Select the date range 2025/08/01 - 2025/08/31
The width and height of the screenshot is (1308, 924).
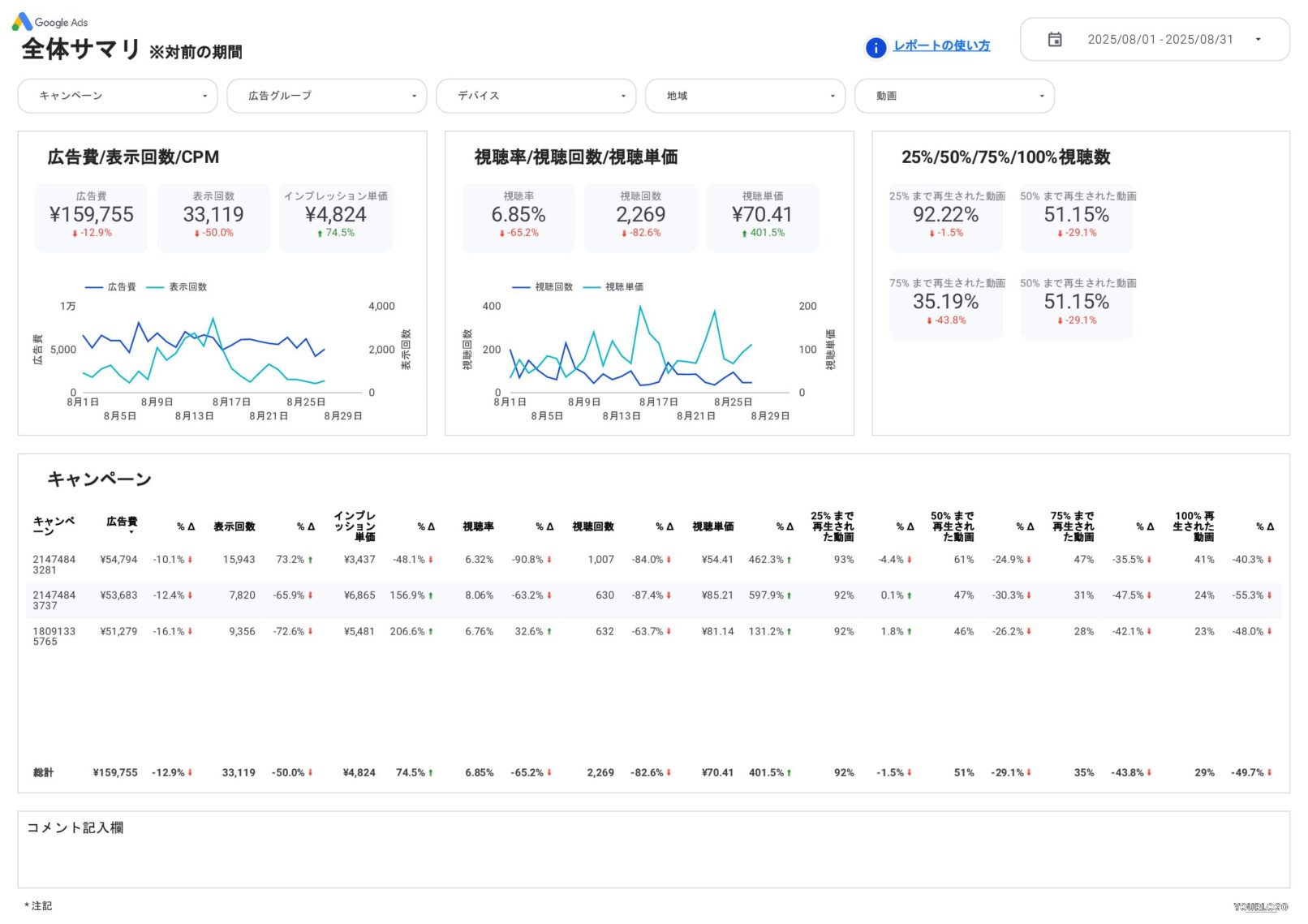1160,39
